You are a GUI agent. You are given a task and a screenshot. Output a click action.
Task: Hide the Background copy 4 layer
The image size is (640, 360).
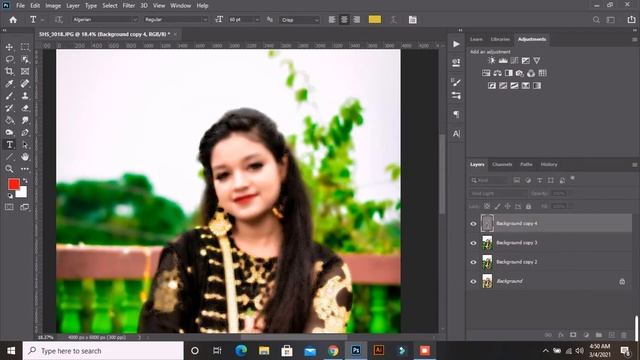pyautogui.click(x=473, y=224)
